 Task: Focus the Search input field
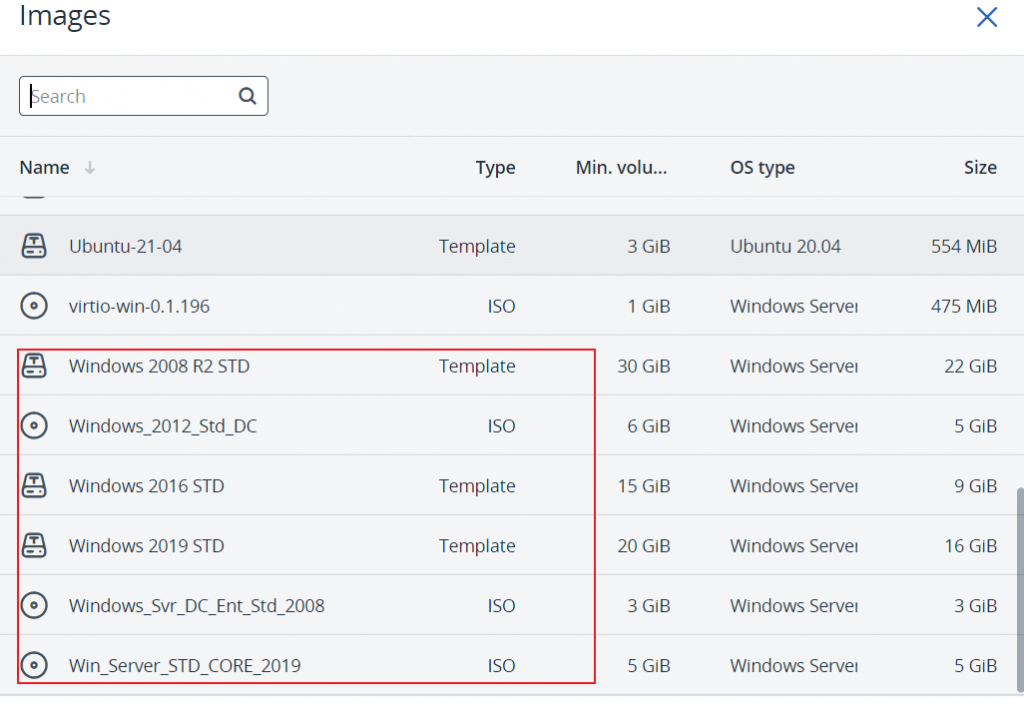(144, 96)
